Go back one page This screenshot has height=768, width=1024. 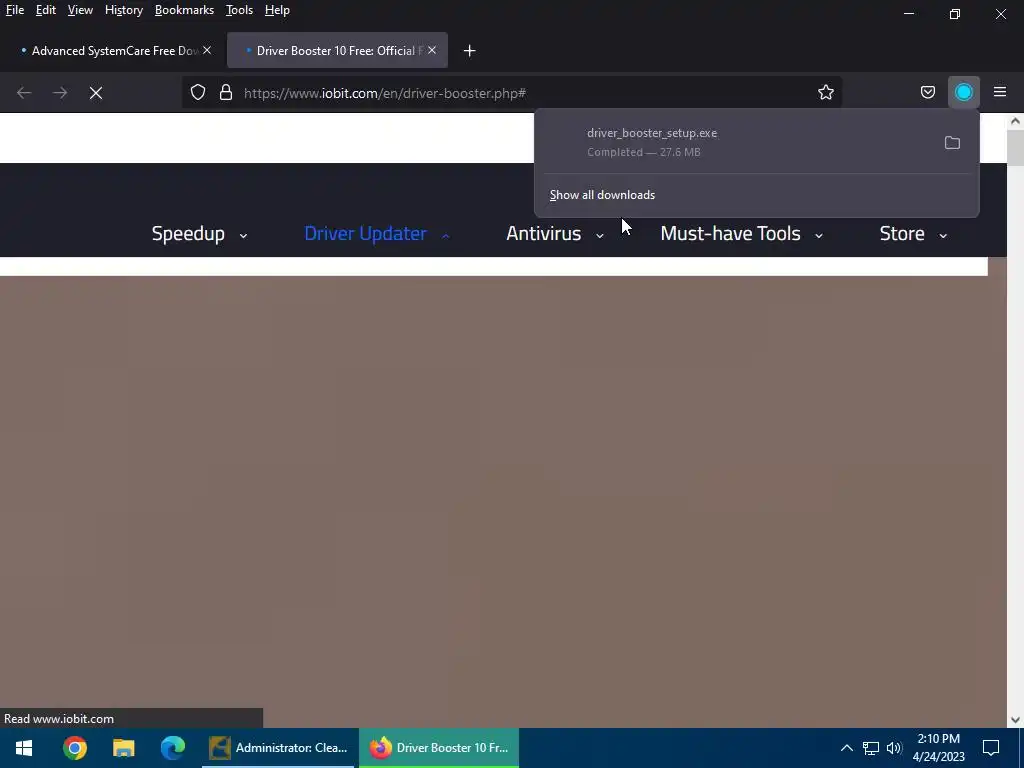point(24,93)
